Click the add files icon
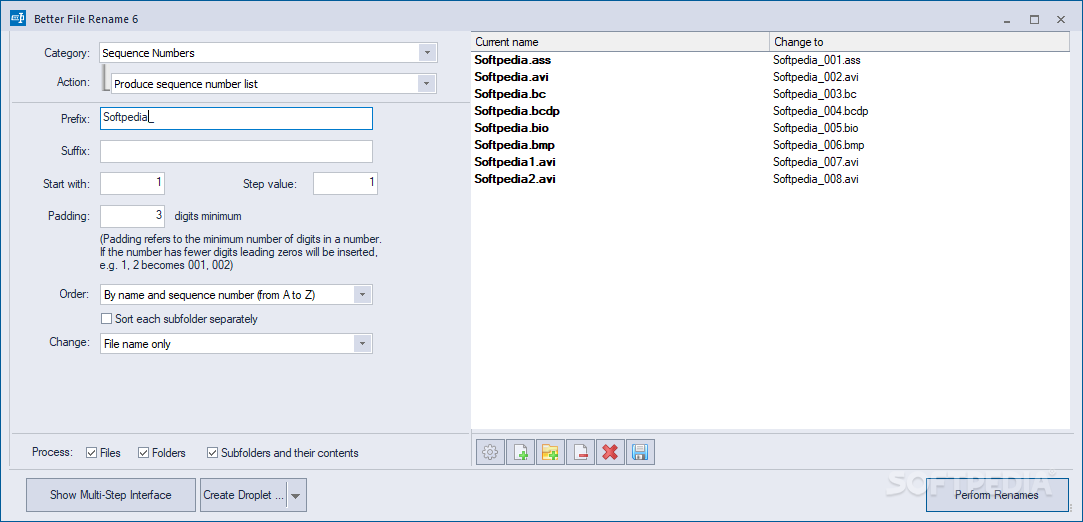Viewport: 1083px width, 522px height. point(520,453)
